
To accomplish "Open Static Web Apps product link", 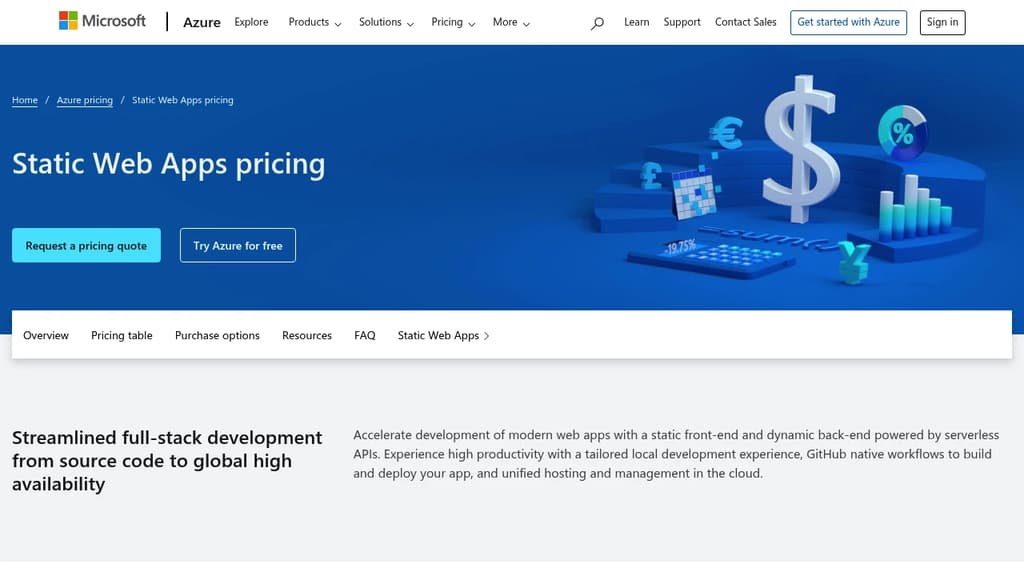I will pos(443,335).
